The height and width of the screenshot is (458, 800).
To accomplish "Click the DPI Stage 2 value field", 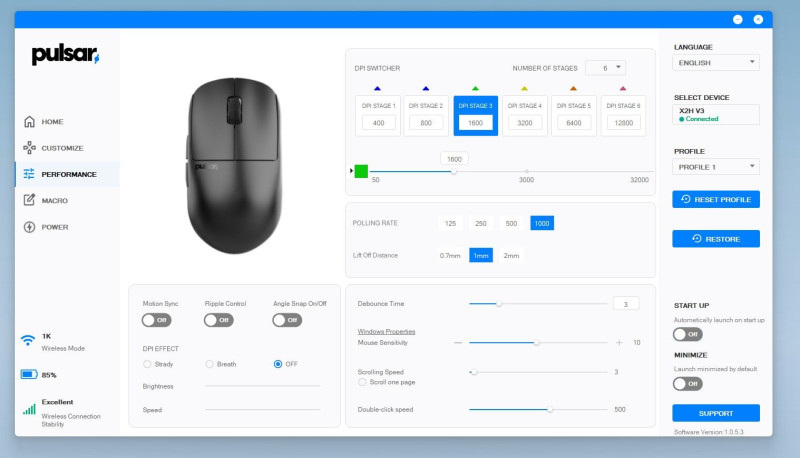I will point(426,123).
